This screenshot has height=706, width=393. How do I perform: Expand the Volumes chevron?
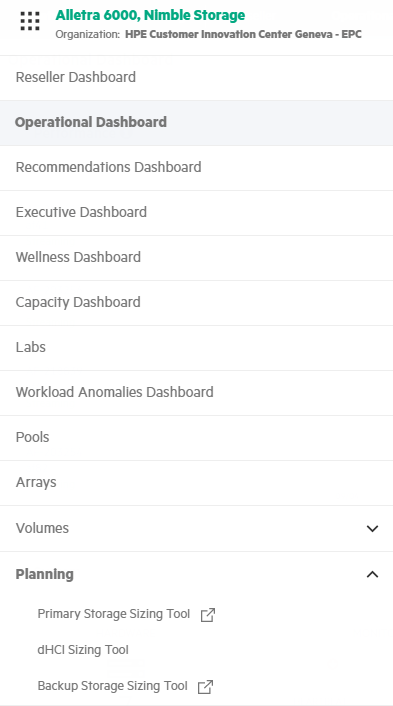point(372,529)
